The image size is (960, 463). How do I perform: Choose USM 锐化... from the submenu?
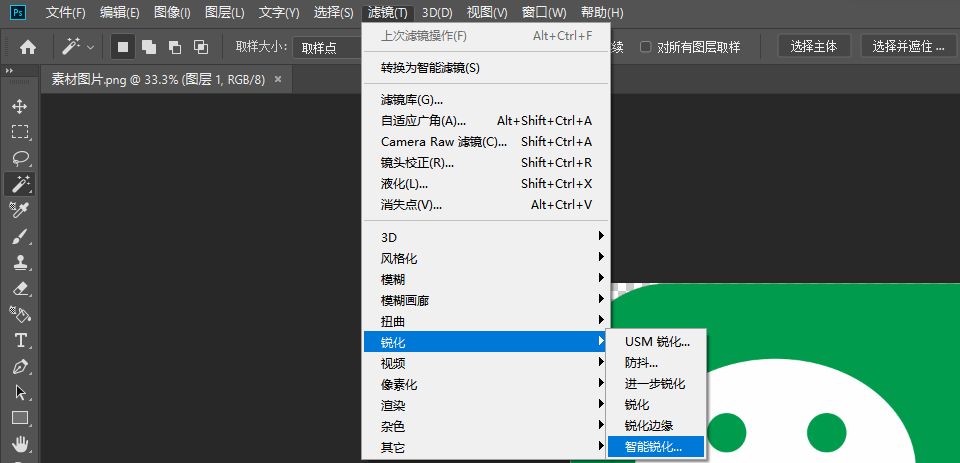coord(656,342)
